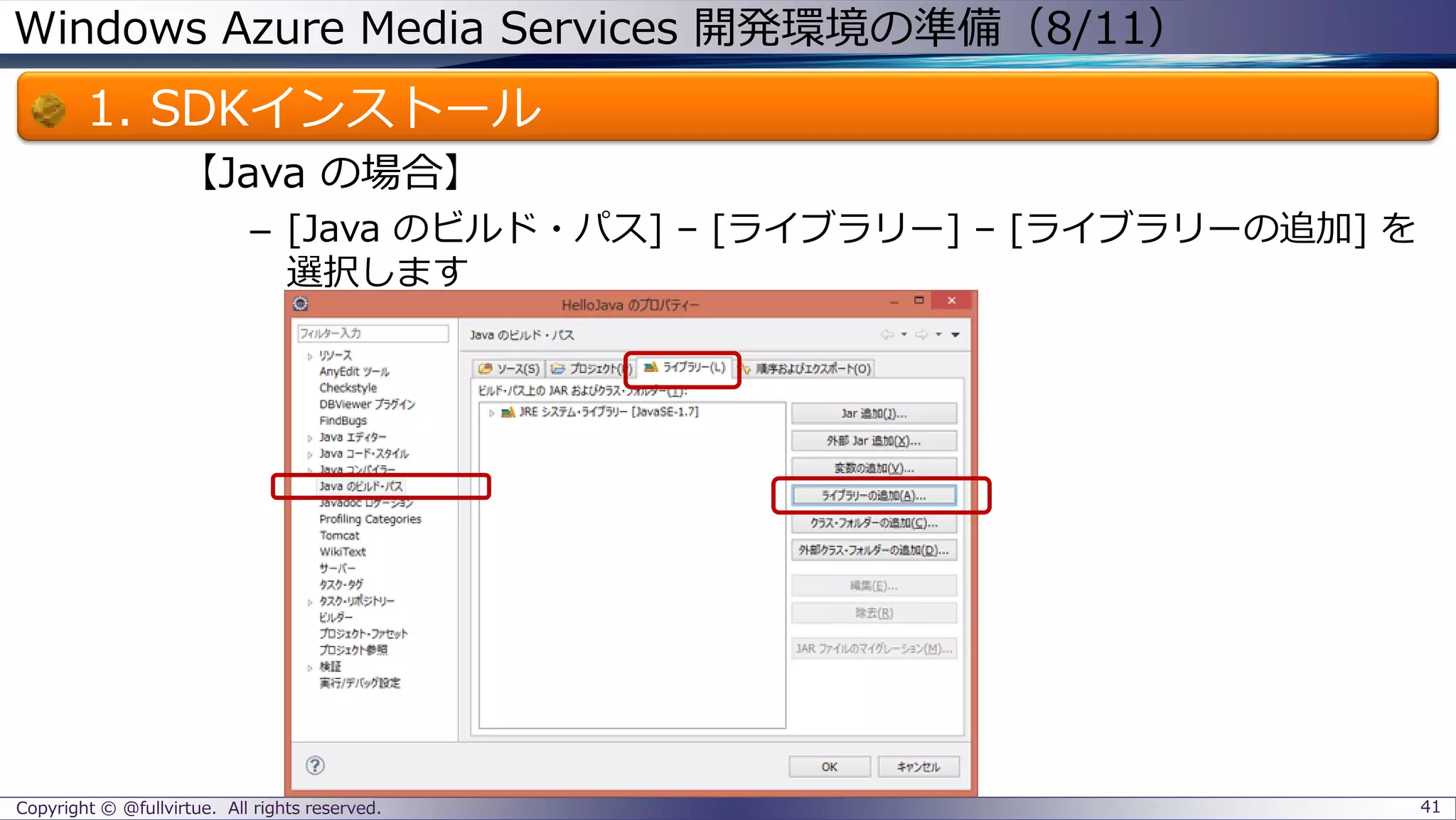Expand the Java コード・スタイル node
1456x820 pixels.
pyautogui.click(x=310, y=454)
